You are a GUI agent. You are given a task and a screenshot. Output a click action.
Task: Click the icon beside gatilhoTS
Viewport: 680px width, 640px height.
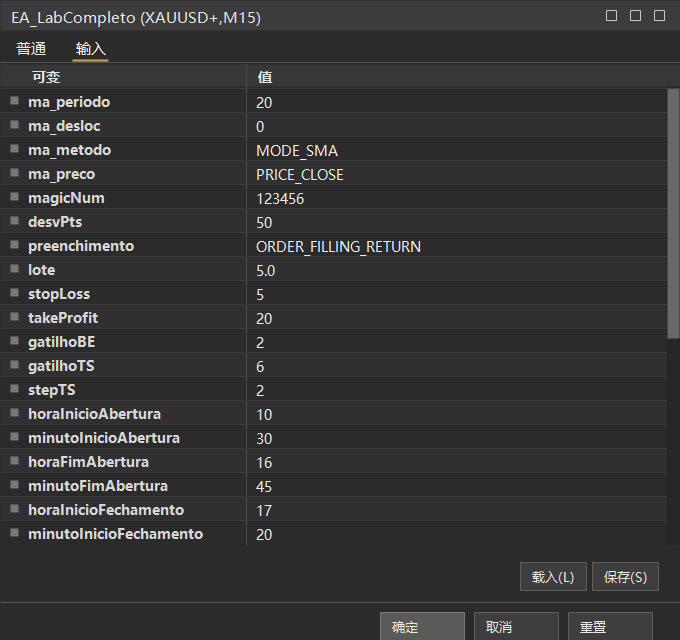tap(14, 365)
